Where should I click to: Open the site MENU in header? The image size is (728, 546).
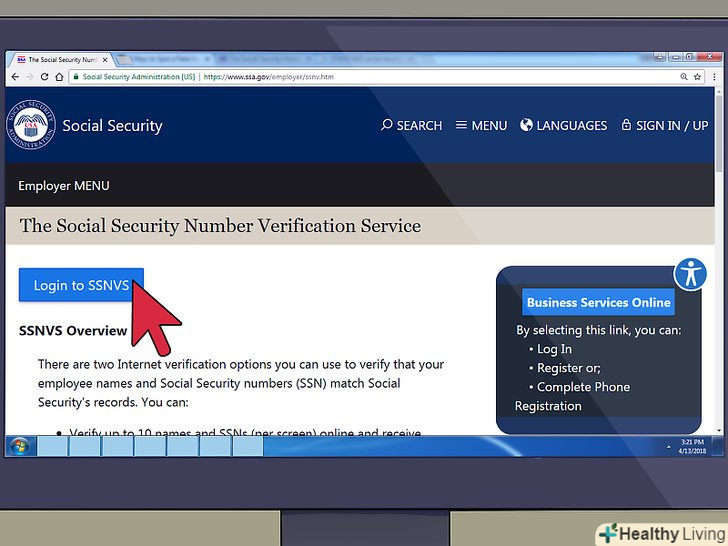(x=481, y=125)
